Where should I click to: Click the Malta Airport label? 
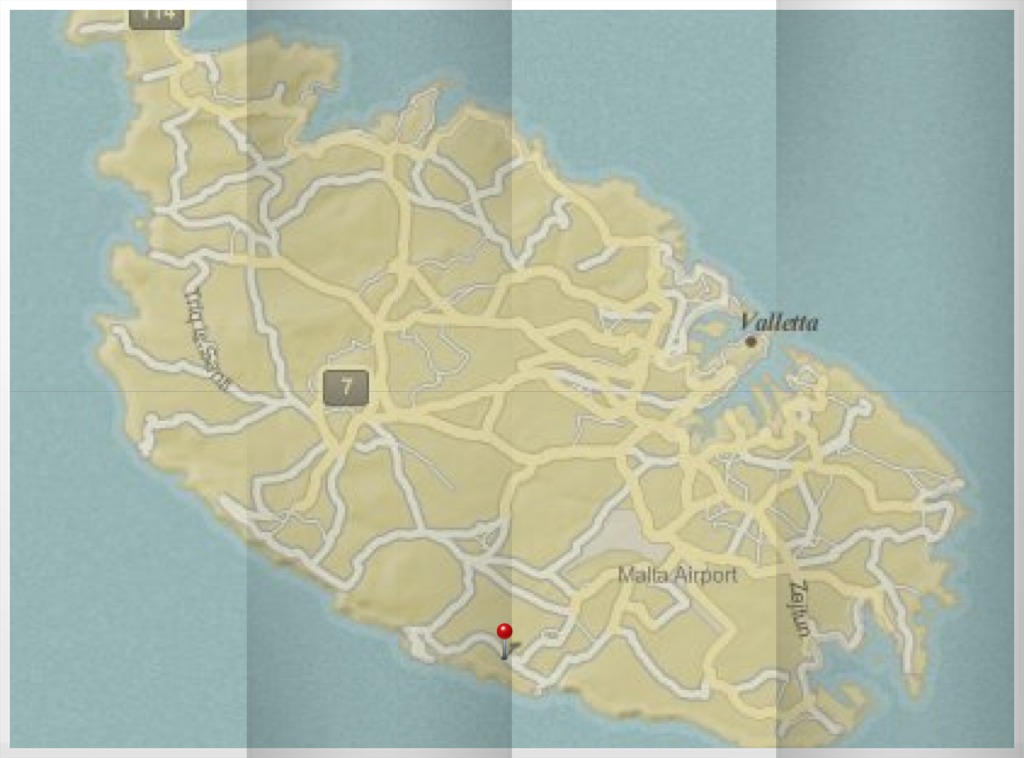coord(677,575)
